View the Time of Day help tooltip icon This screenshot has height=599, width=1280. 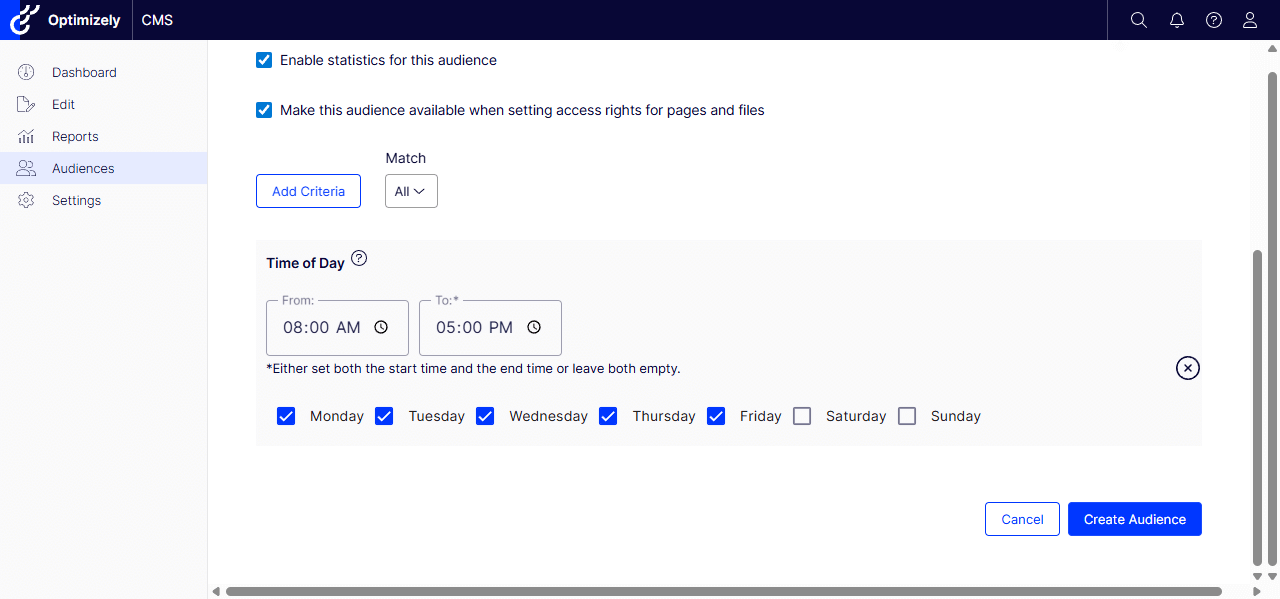coord(359,259)
